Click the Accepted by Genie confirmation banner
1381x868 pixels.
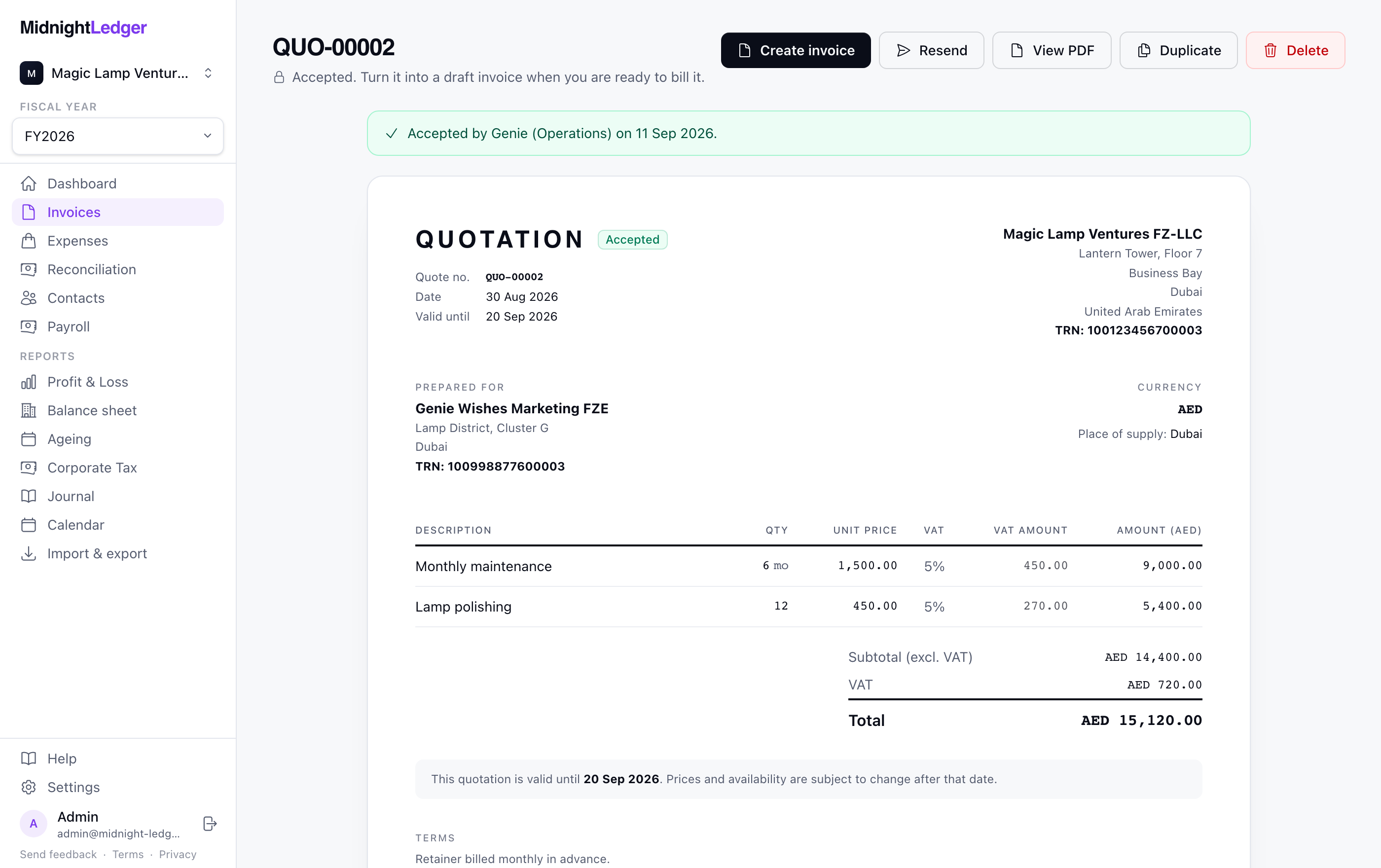point(809,133)
